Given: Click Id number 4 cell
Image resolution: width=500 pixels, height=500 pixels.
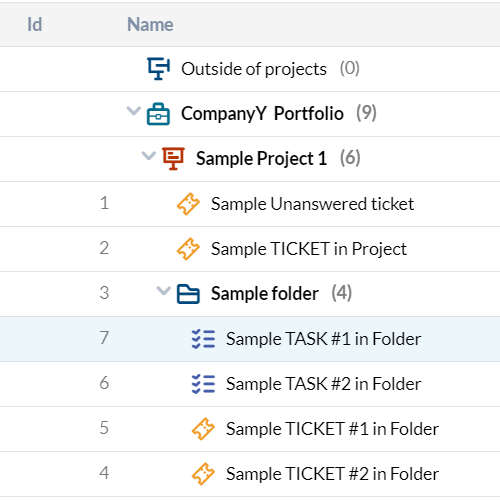Looking at the screenshot, I should coord(104,473).
